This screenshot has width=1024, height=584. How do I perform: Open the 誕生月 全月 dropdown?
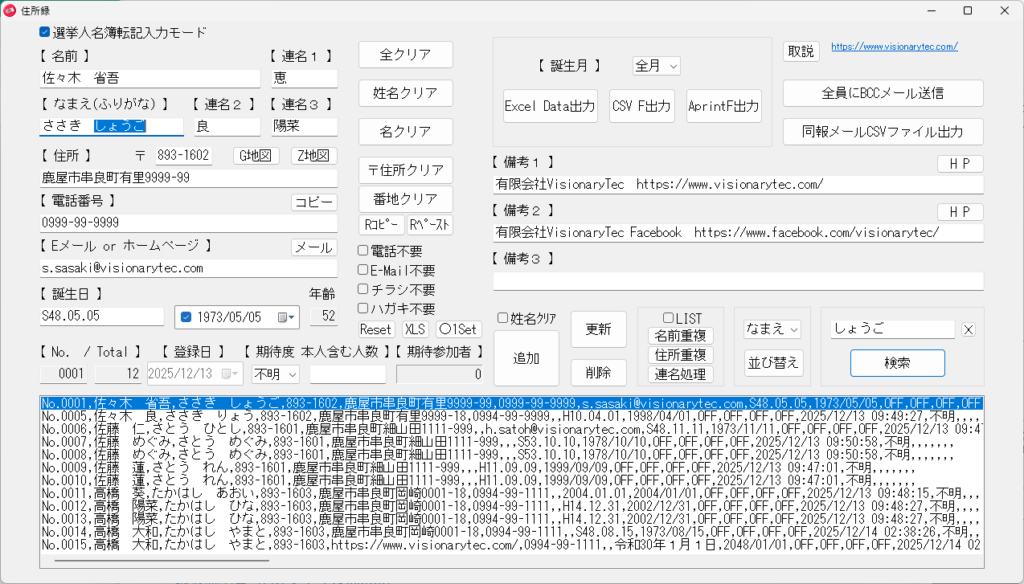[x=656, y=66]
